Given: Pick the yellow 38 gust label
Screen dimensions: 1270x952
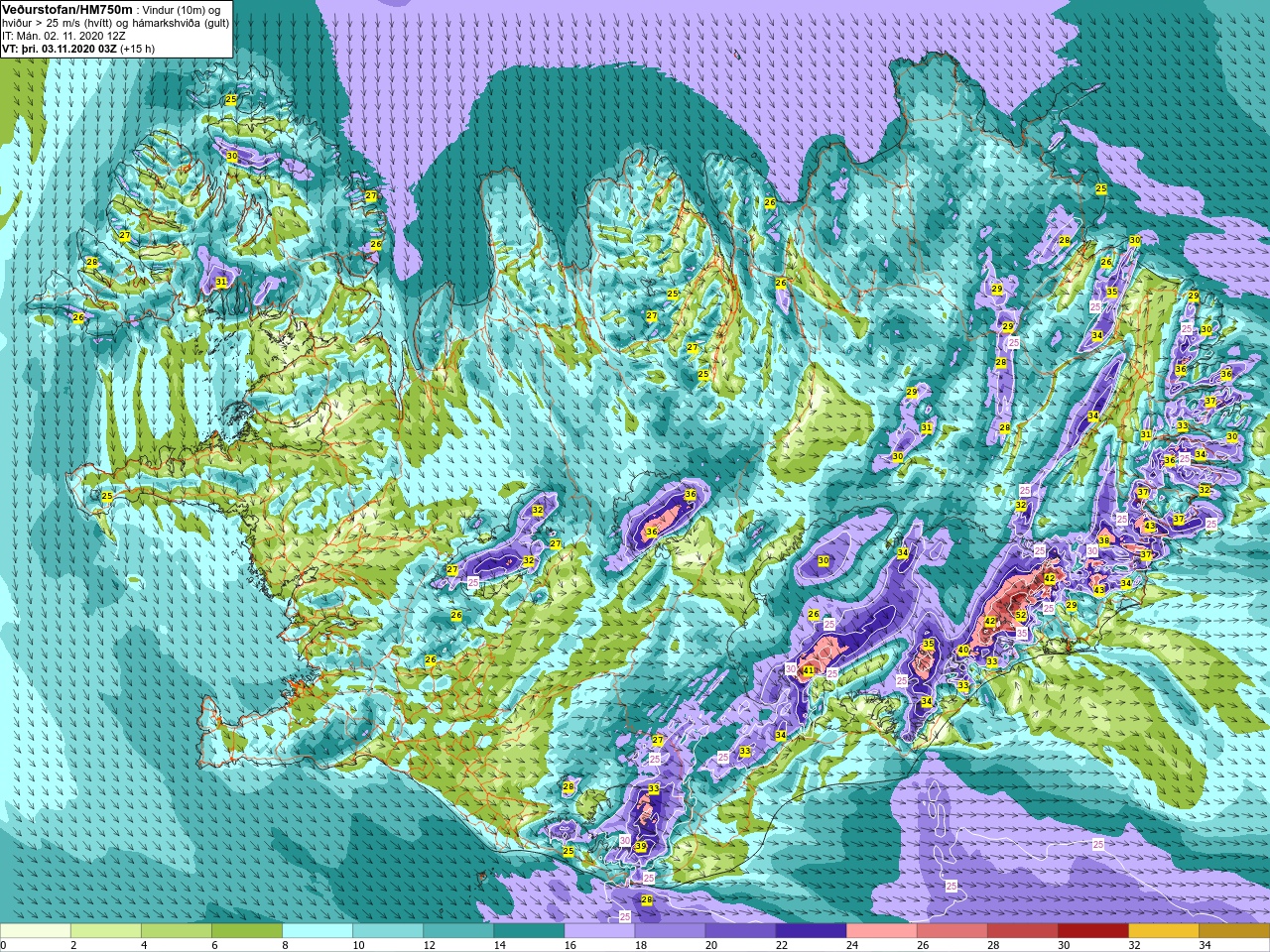Looking at the screenshot, I should coord(1104,540).
